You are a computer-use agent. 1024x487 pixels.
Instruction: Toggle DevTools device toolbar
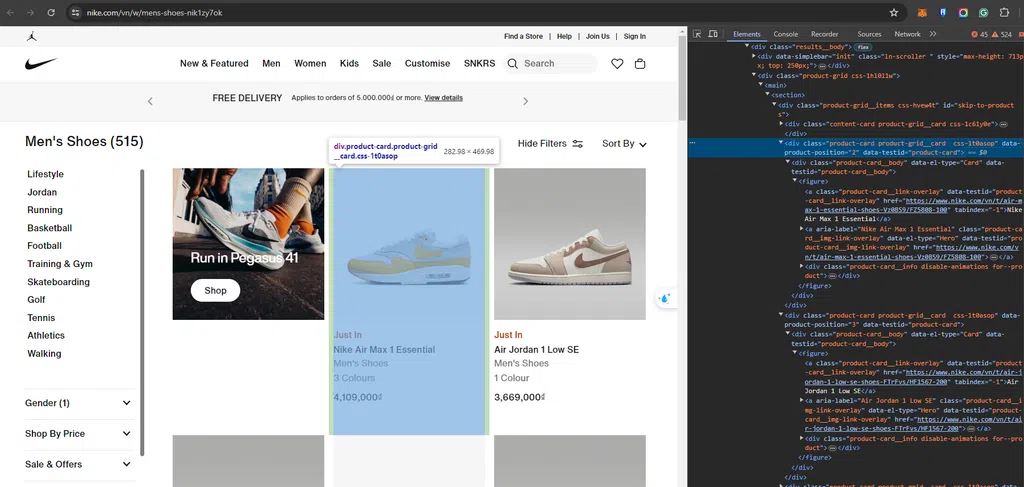(x=713, y=34)
